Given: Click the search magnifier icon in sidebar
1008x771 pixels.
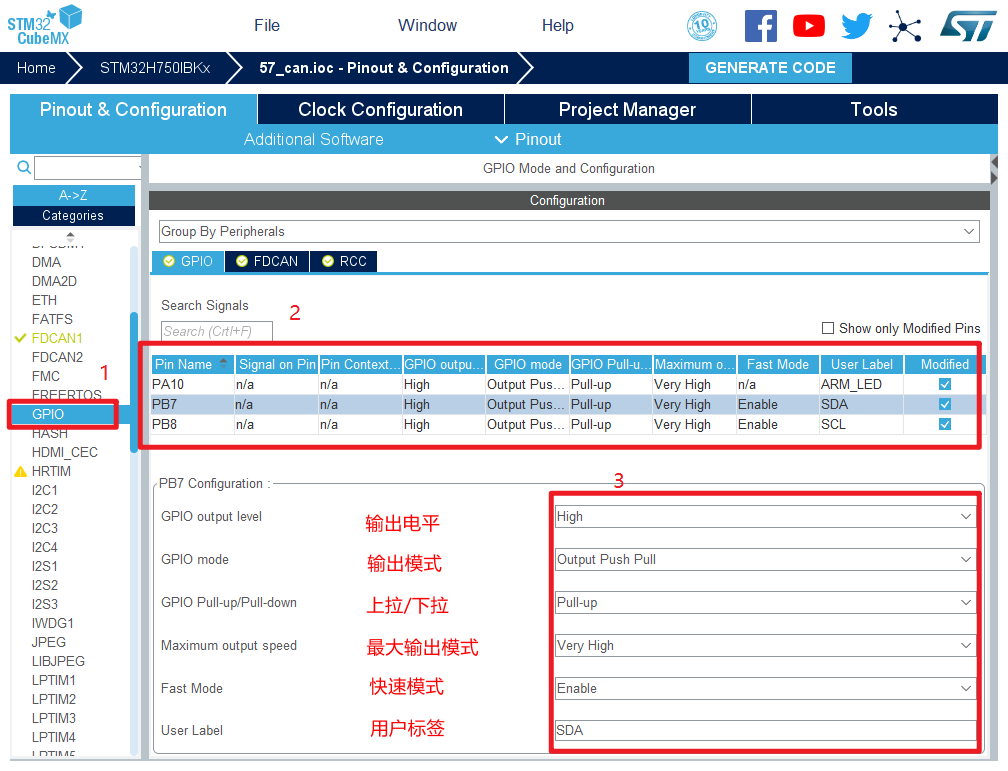Looking at the screenshot, I should (x=24, y=168).
